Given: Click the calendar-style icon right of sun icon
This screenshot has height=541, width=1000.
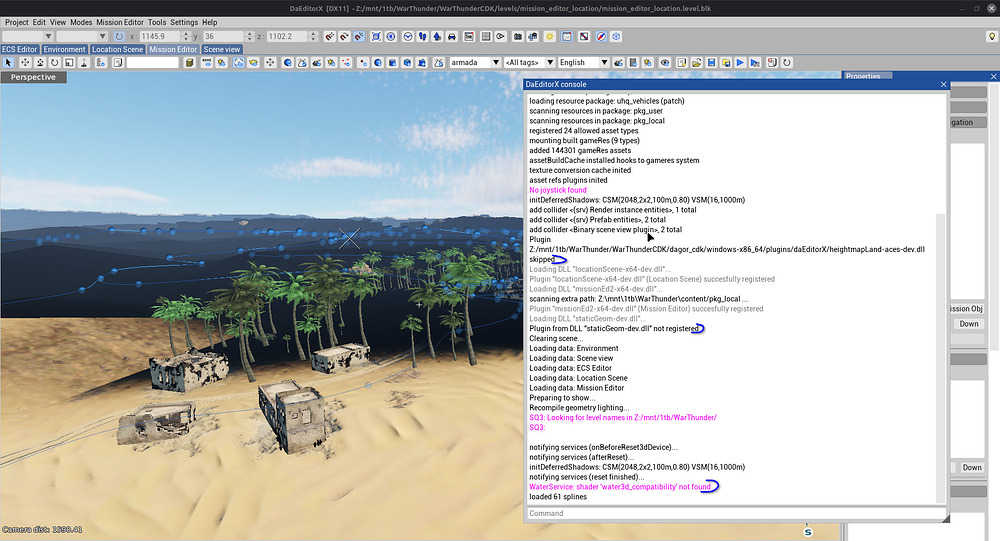Looking at the screenshot, I should [x=567, y=36].
